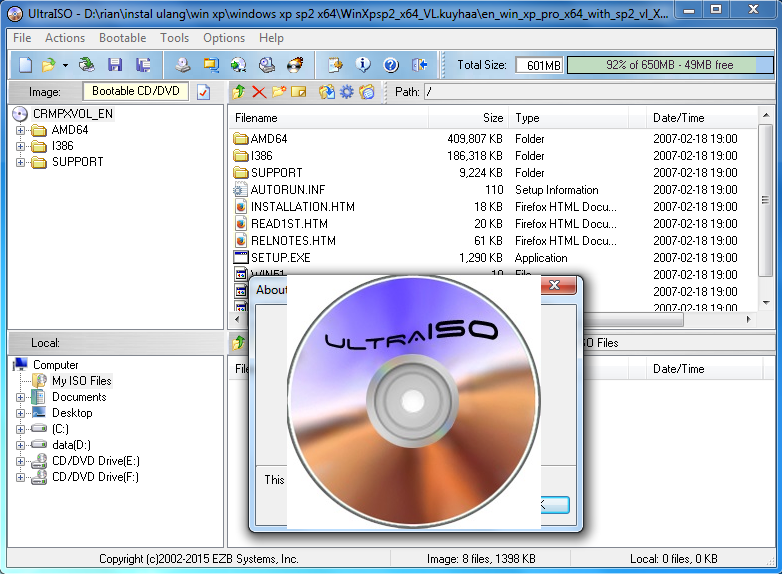782x574 pixels.
Task: Click the Save floppy disk icon
Action: [x=115, y=65]
